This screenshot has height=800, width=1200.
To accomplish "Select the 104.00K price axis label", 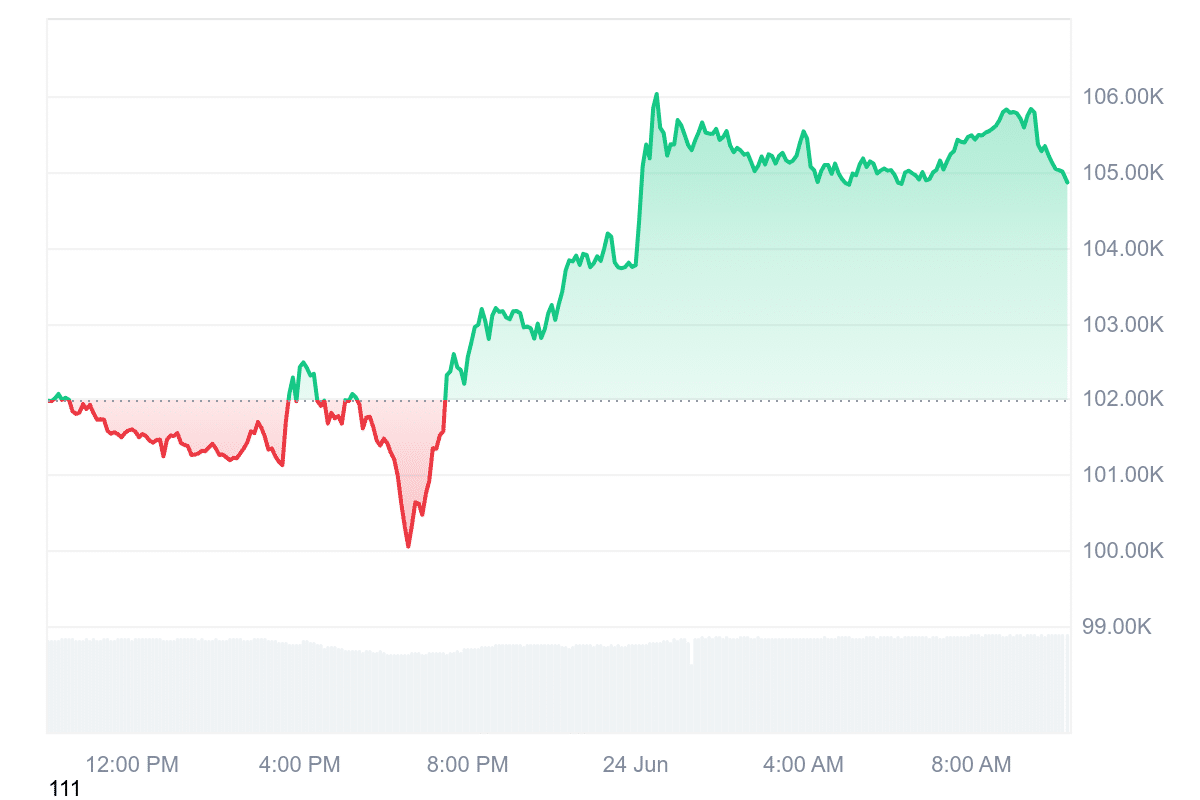I will 1123,249.
